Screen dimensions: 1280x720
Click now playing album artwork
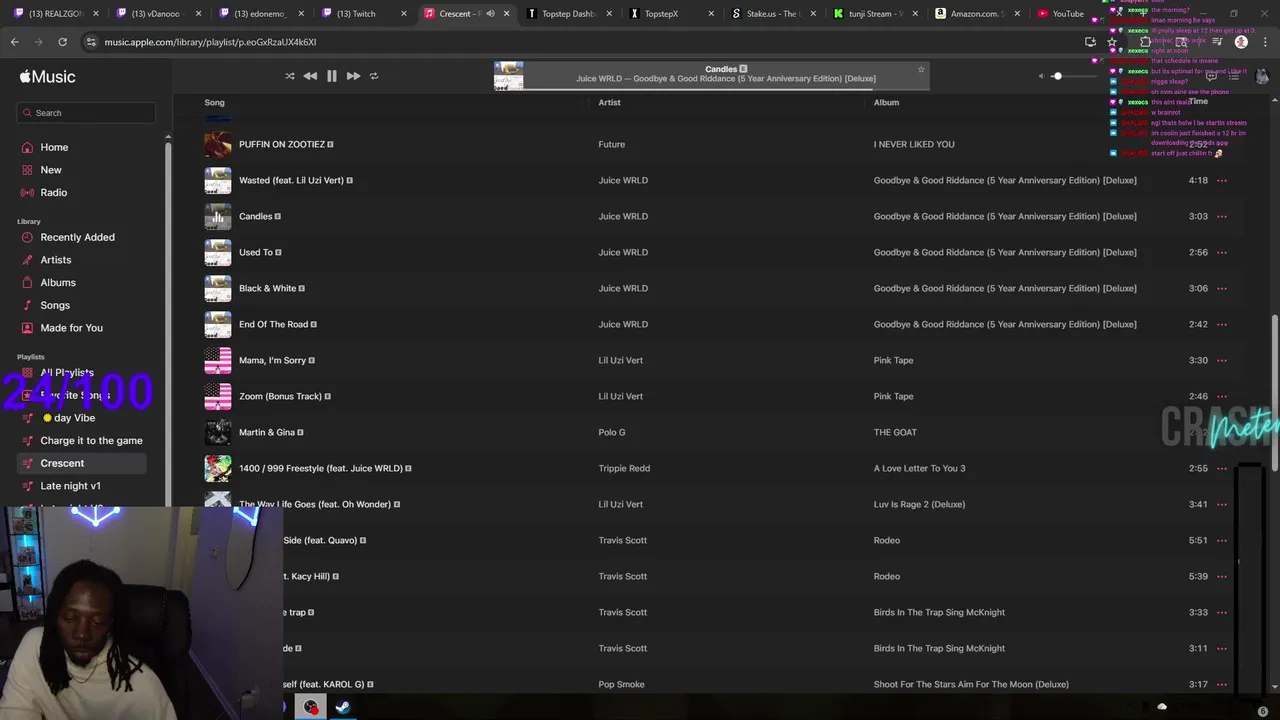(x=508, y=75)
